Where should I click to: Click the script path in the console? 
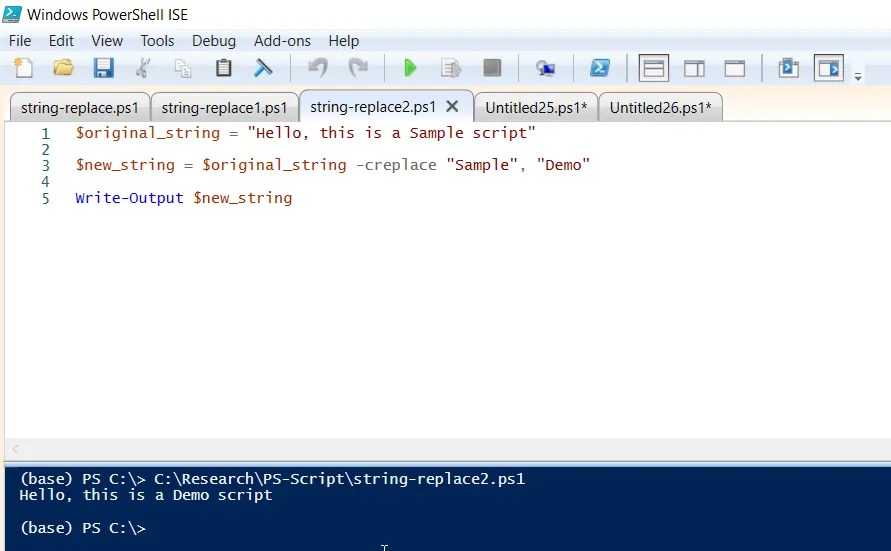tap(339, 479)
